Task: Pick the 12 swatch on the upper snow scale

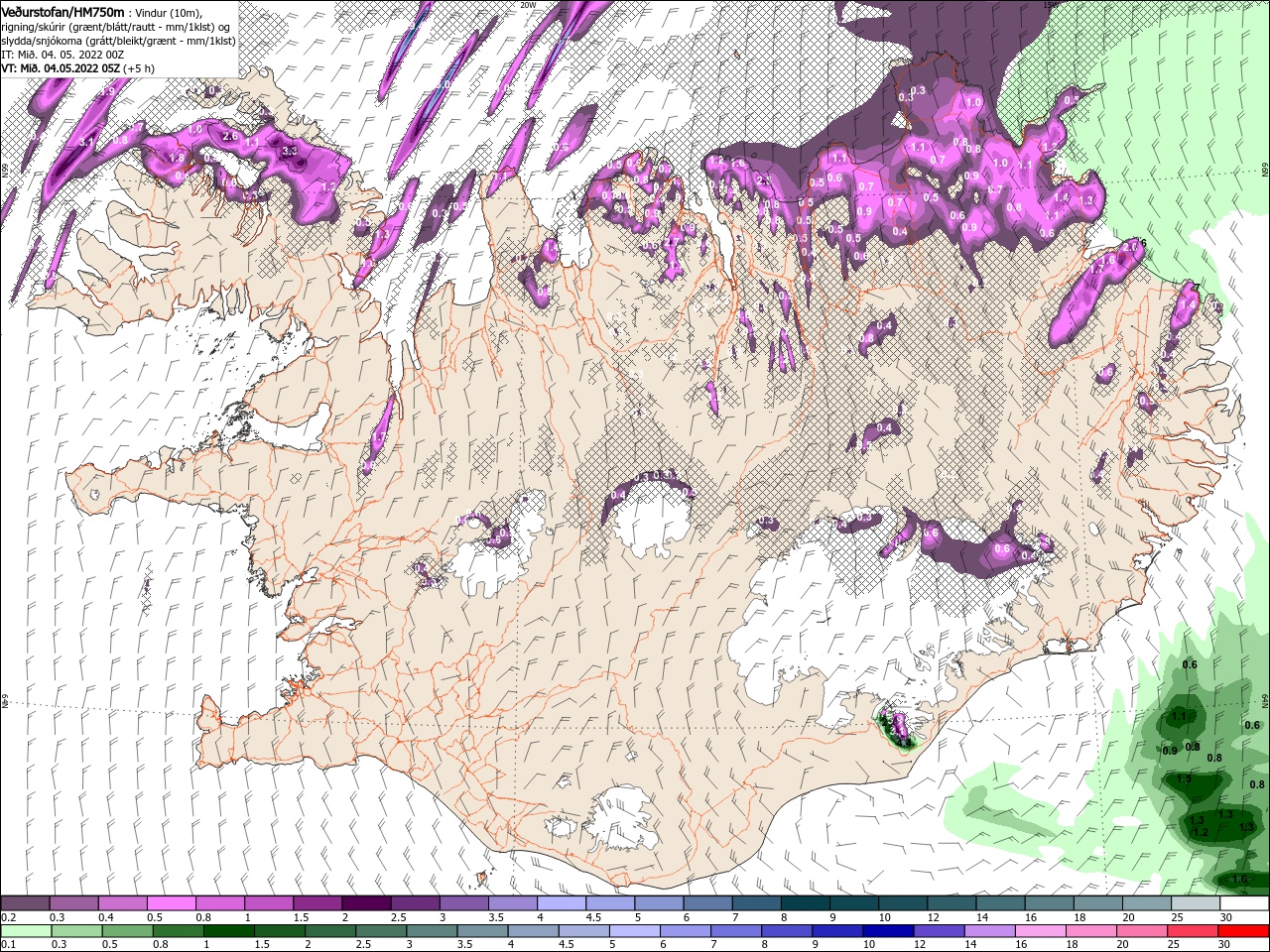Action: pyautogui.click(x=951, y=903)
